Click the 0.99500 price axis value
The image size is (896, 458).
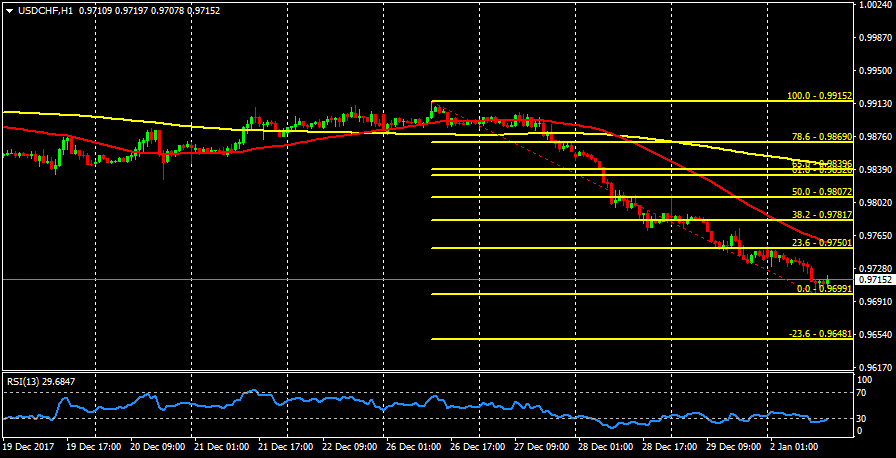tap(875, 71)
